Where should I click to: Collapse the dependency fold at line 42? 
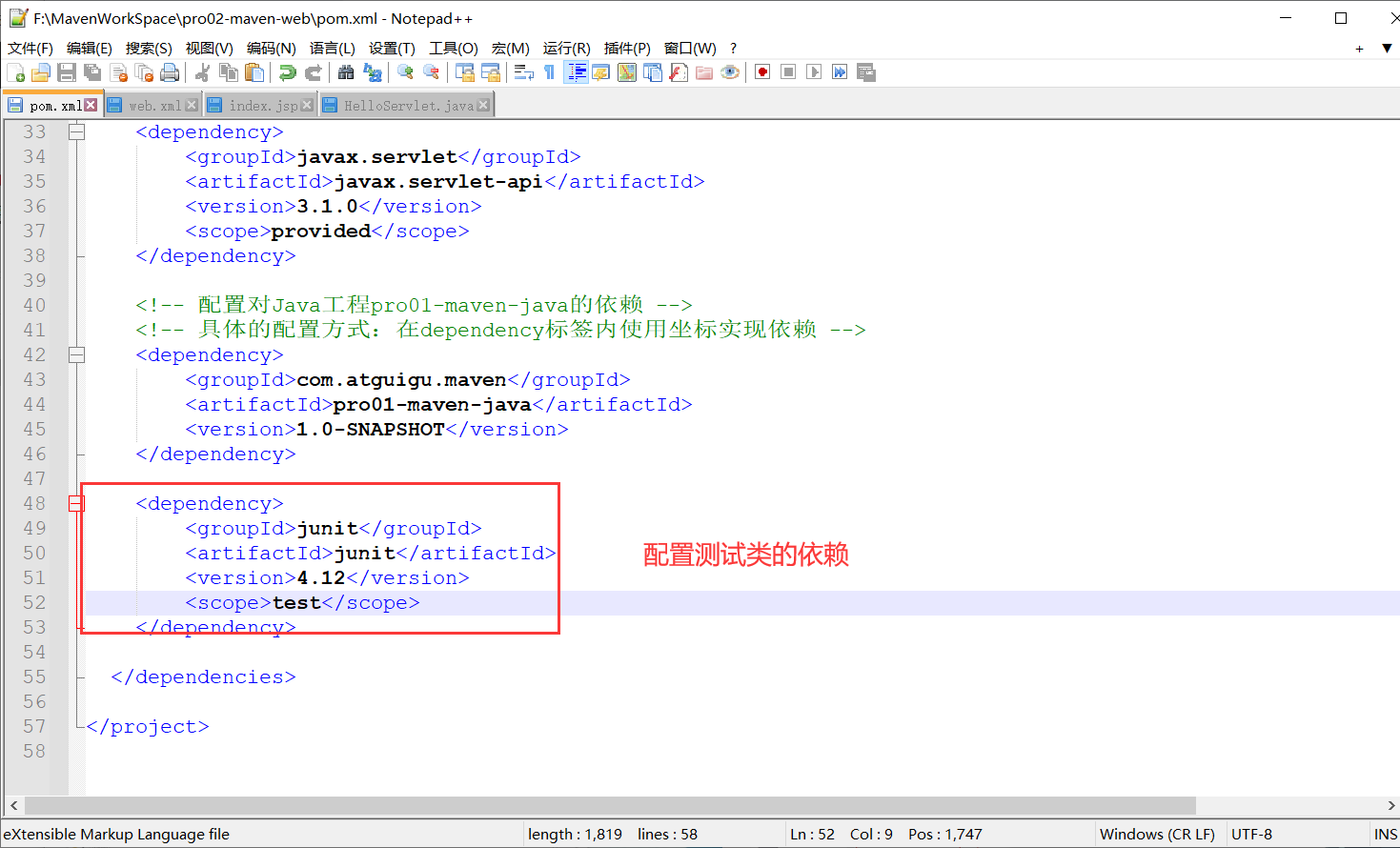pyautogui.click(x=77, y=355)
